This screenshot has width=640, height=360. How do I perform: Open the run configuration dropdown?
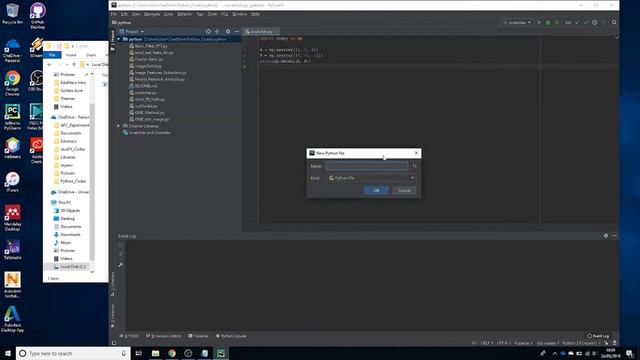516,22
